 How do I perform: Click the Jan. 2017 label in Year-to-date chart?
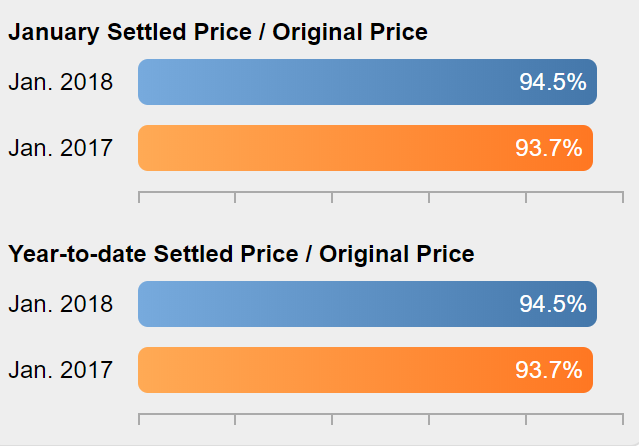(x=61, y=370)
